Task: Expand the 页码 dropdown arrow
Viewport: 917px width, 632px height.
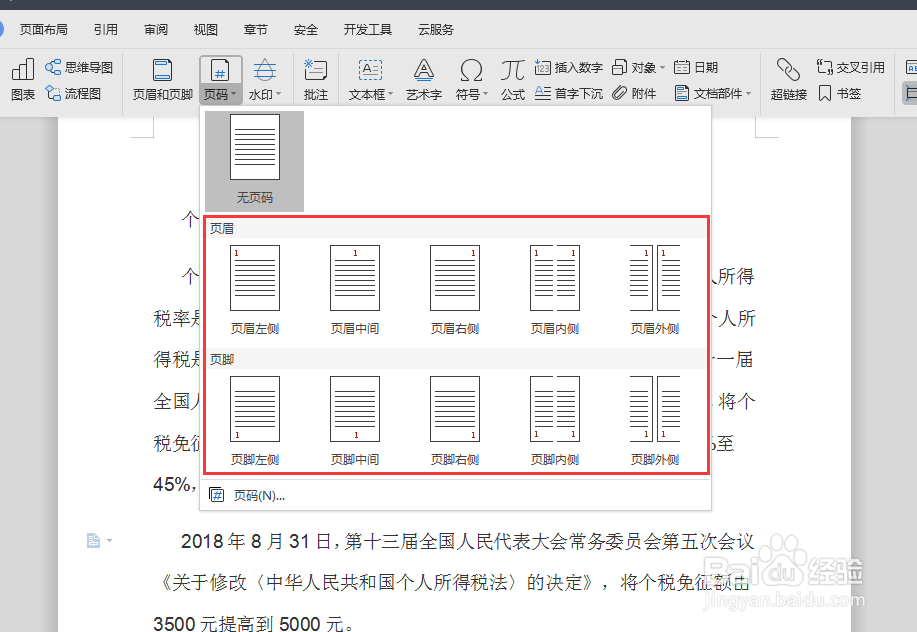Action: coord(234,94)
